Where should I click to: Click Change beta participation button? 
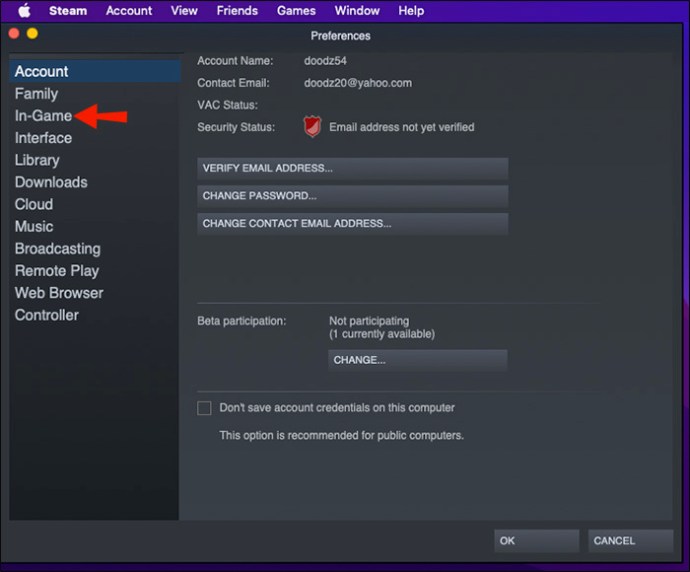pos(418,360)
